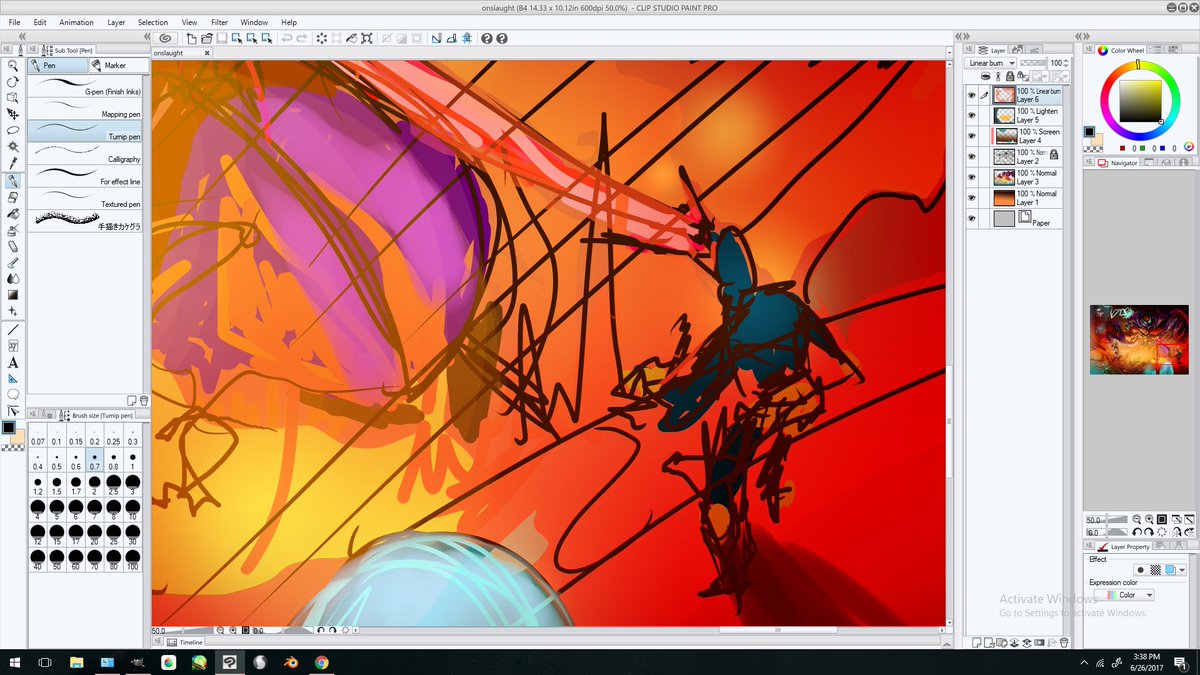Select the G-pen (Finish Inks) sub tool
The width and height of the screenshot is (1200, 675).
point(85,85)
